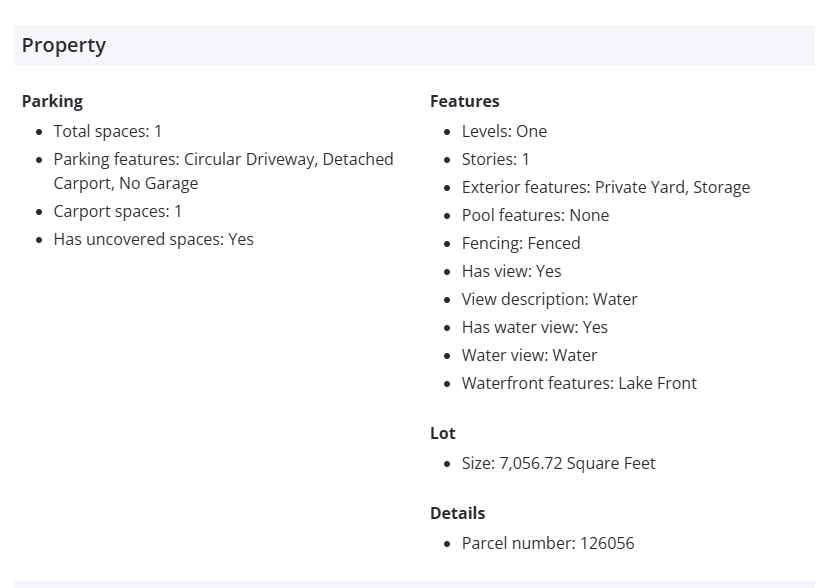
Task: Click the Parcel number: 126056 entry
Action: point(548,543)
